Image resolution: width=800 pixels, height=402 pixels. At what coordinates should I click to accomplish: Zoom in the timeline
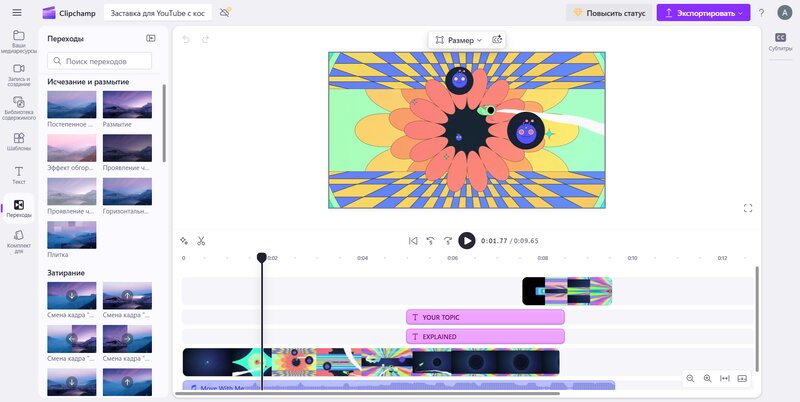coord(708,379)
